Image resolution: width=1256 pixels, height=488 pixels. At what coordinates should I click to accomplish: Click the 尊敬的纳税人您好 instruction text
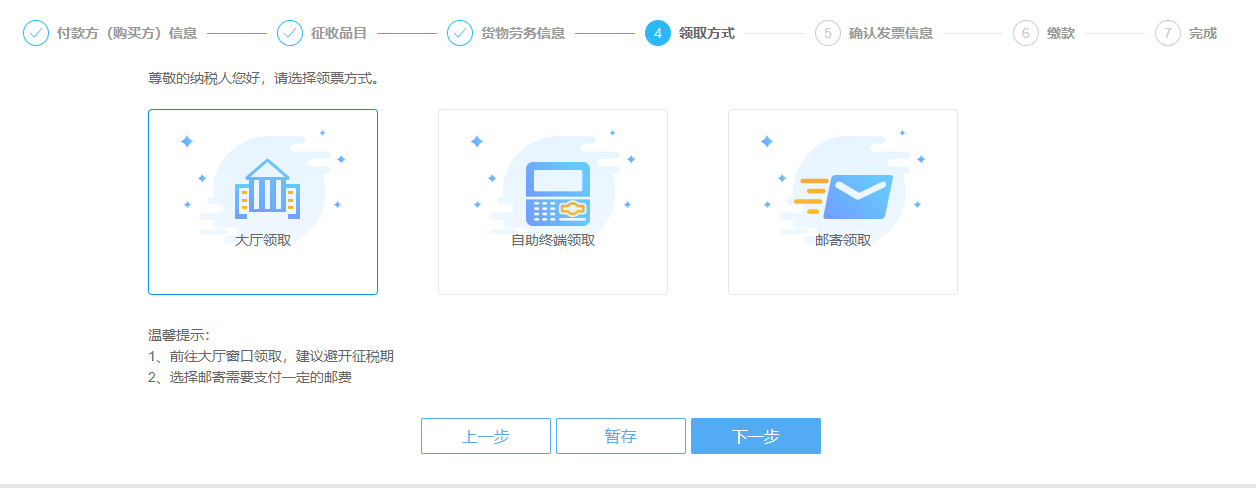(x=263, y=77)
